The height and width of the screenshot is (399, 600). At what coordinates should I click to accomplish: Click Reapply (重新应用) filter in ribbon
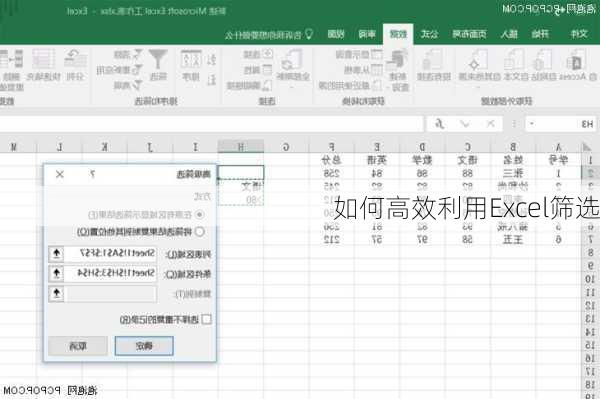tap(119, 70)
